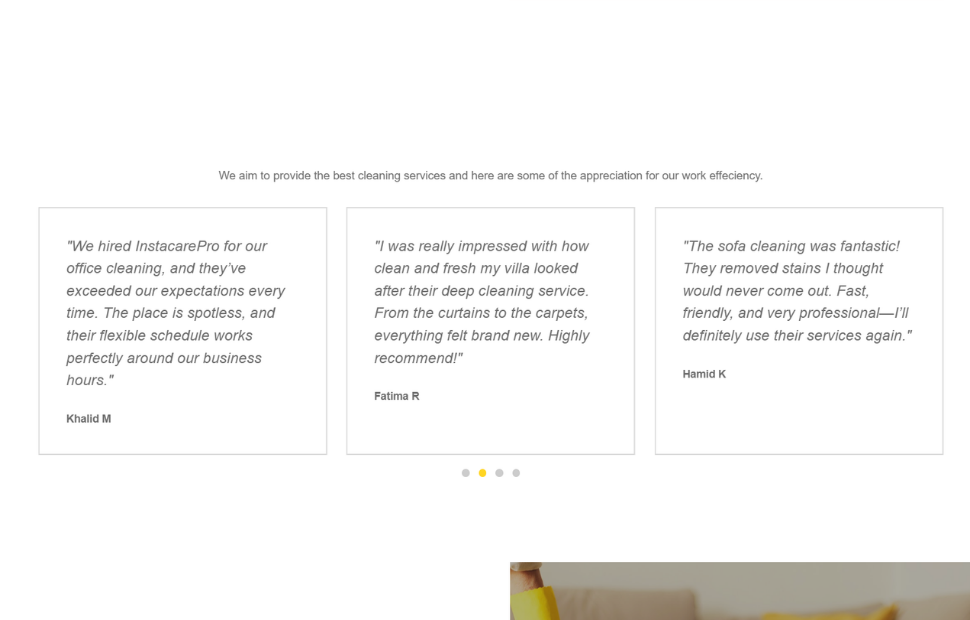
Task: Click the Fatima R reviewer name
Action: pos(397,397)
